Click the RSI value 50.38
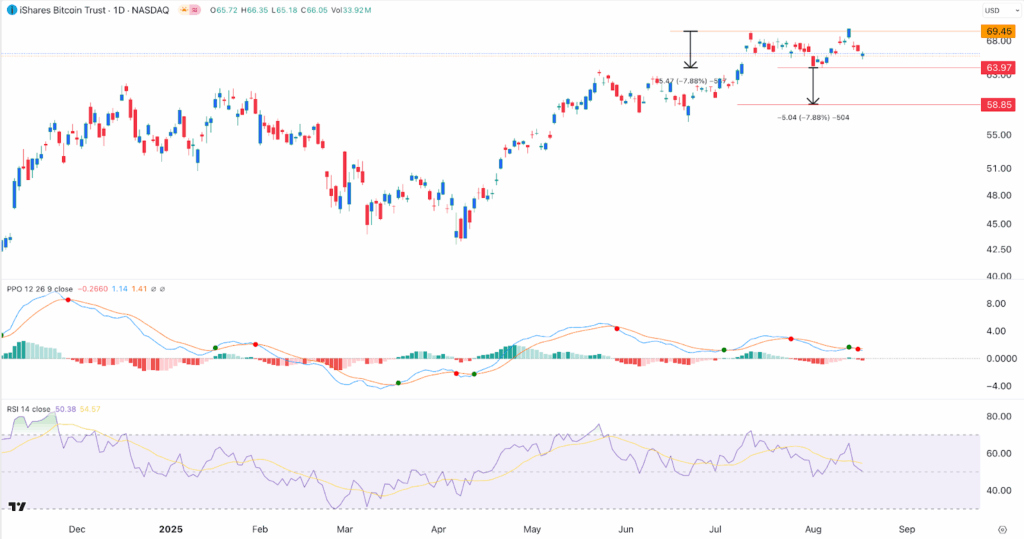This screenshot has width=1024, height=539. pyautogui.click(x=65, y=409)
